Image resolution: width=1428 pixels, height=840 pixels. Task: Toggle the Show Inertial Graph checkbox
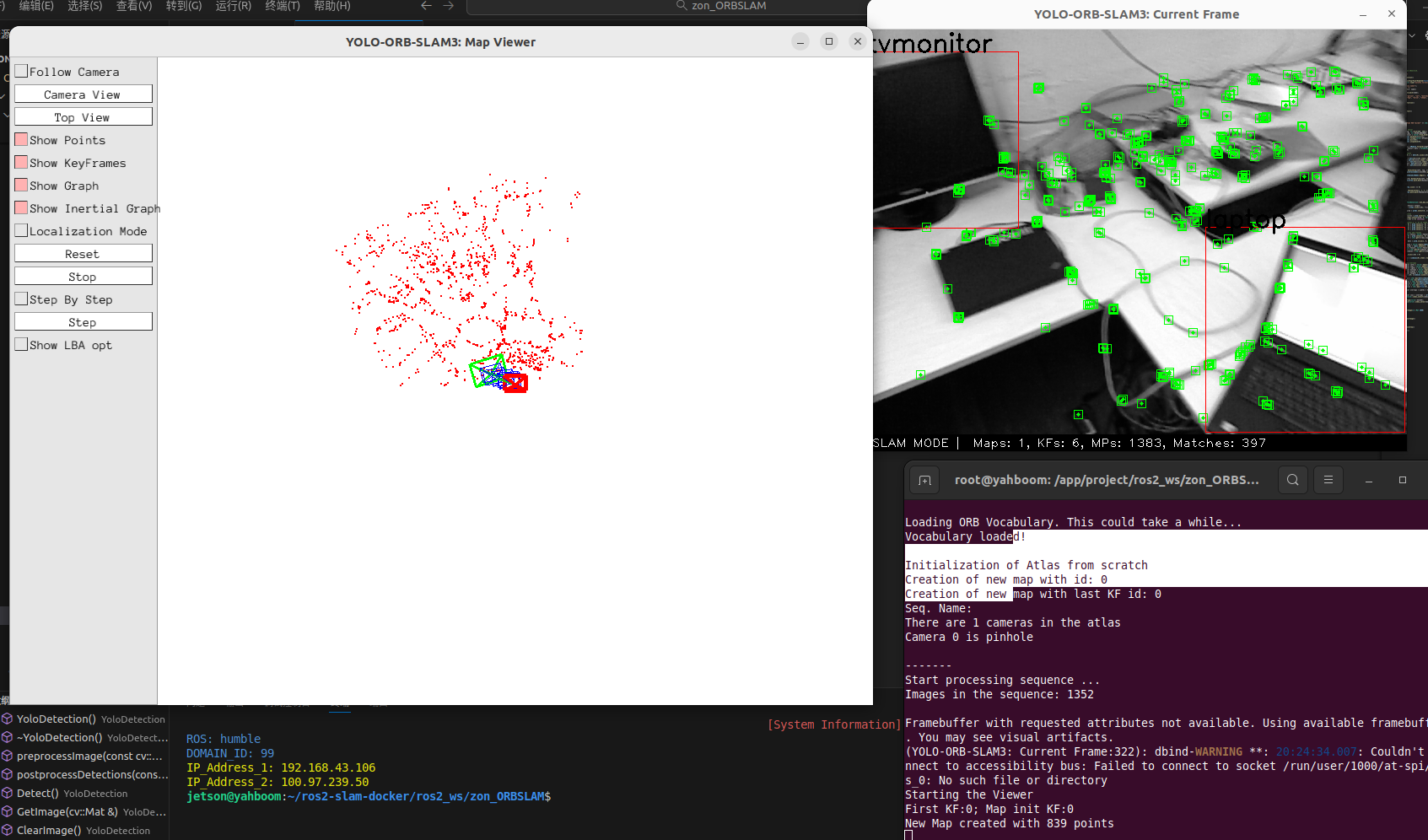tap(21, 207)
